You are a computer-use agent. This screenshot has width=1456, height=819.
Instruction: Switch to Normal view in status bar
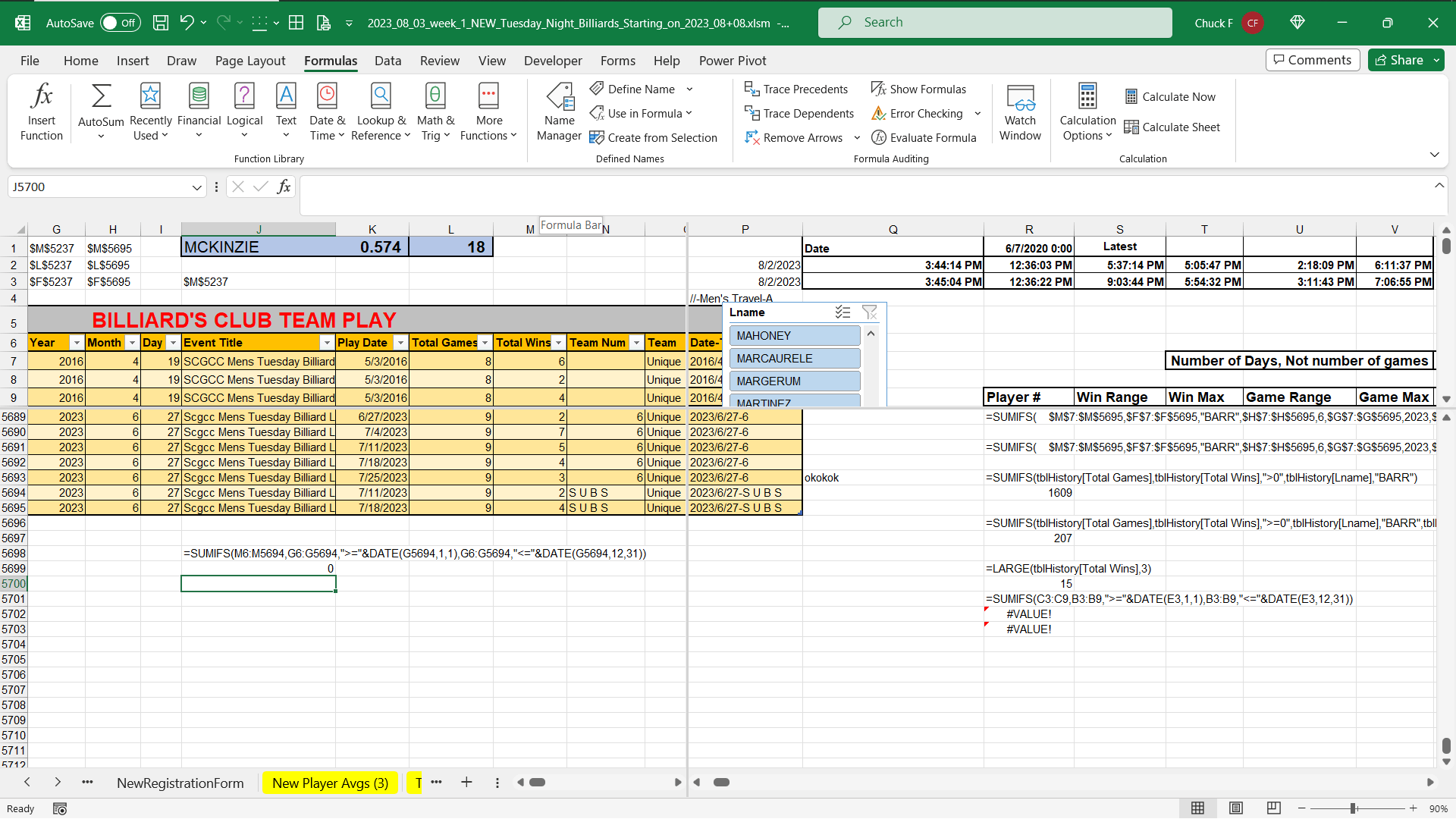coord(1198,808)
